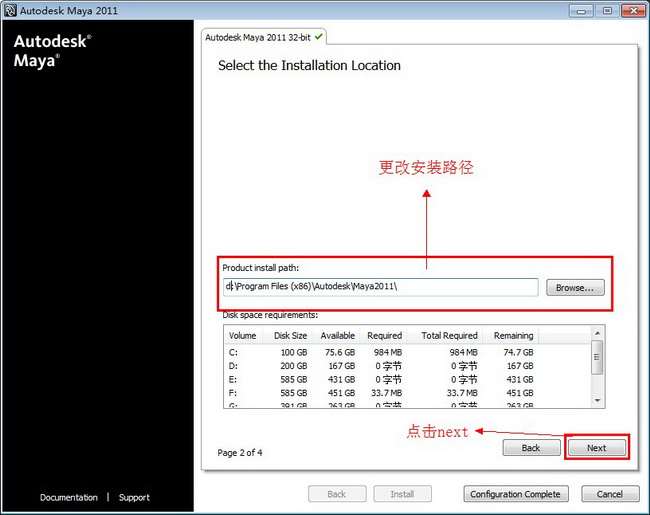Close the Autodesk Maya 2011 window
This screenshot has height=515, width=650.
pos(633,10)
